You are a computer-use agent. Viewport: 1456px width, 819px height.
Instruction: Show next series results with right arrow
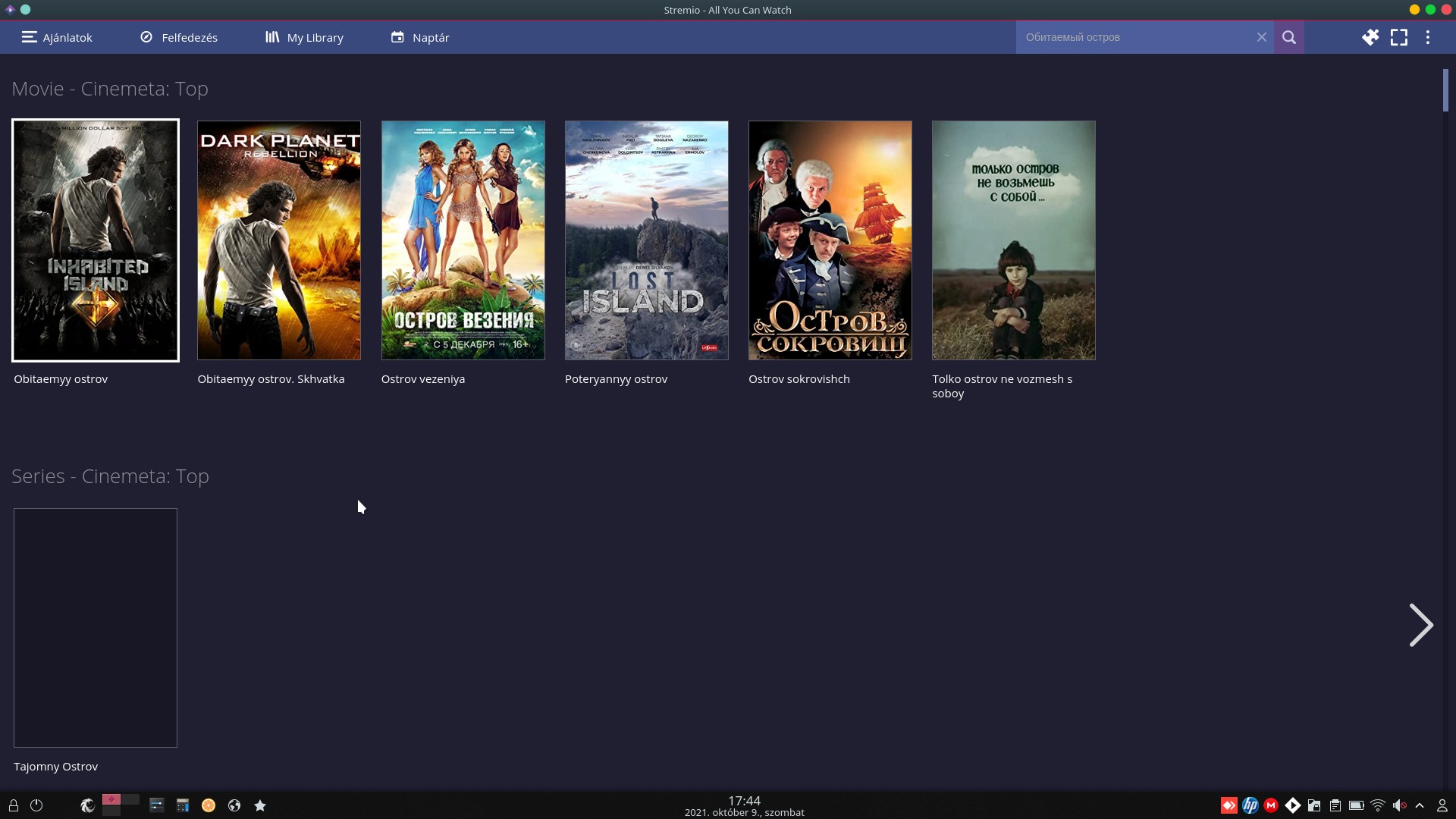click(1421, 626)
